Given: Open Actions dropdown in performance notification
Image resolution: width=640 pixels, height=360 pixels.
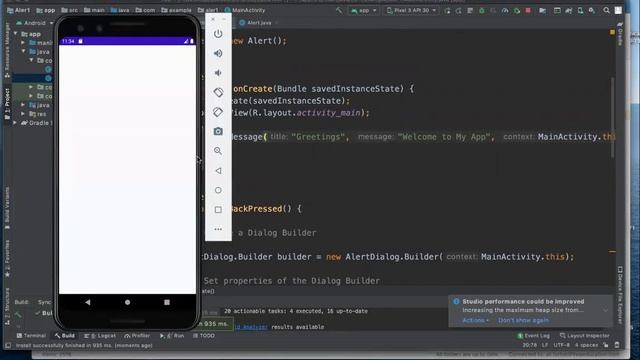Looking at the screenshot, I should pyautogui.click(x=476, y=320).
